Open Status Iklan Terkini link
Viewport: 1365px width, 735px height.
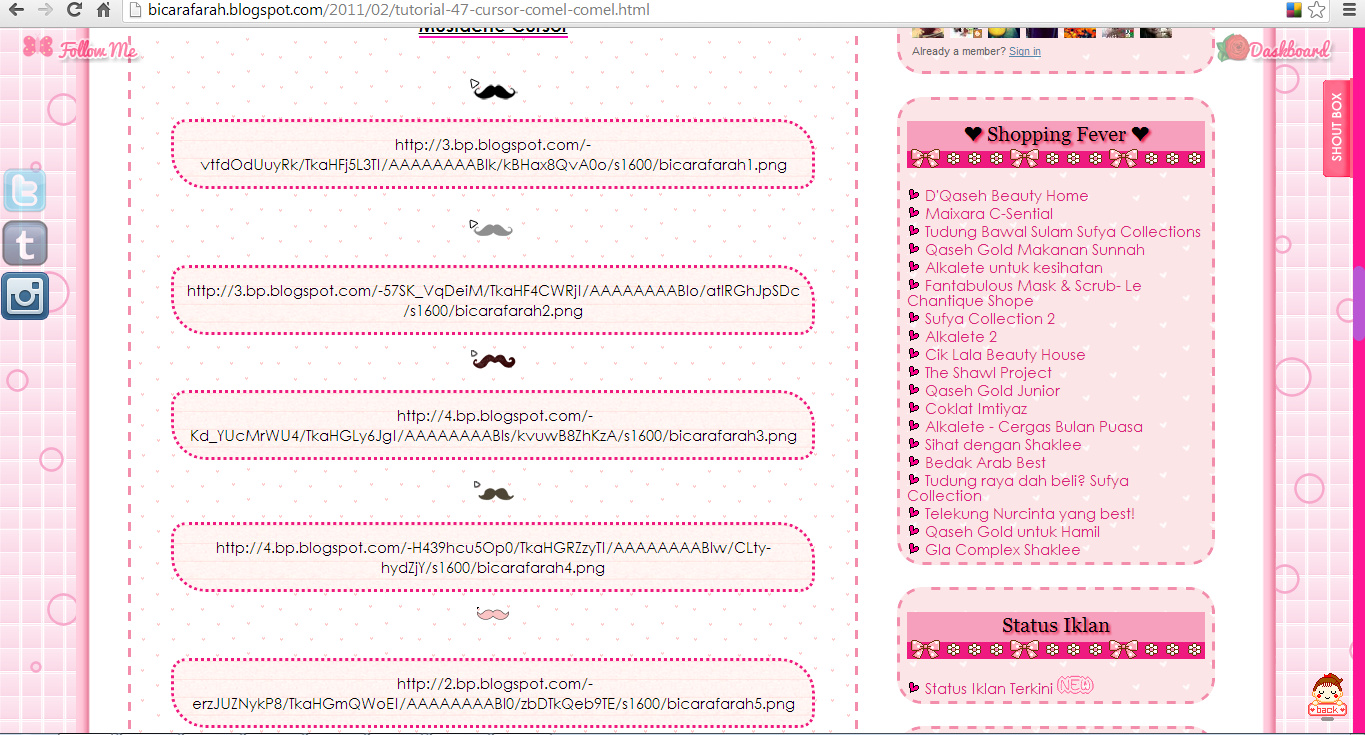pos(988,688)
